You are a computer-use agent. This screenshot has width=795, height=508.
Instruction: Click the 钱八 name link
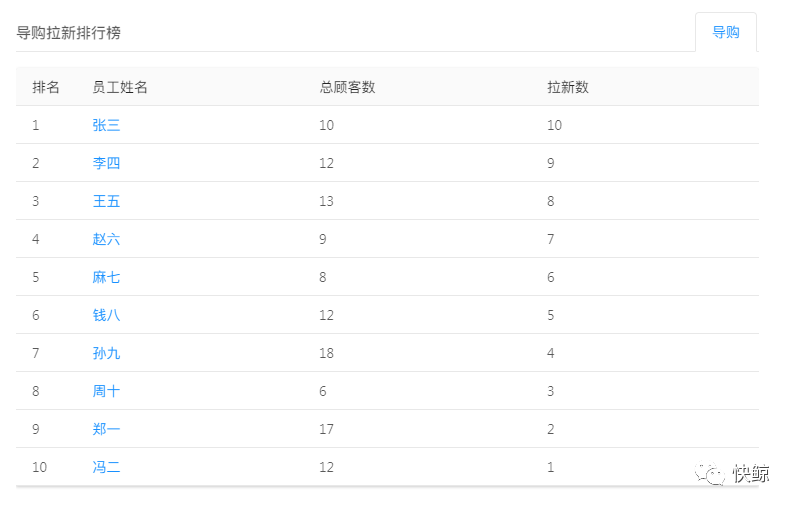tap(106, 315)
